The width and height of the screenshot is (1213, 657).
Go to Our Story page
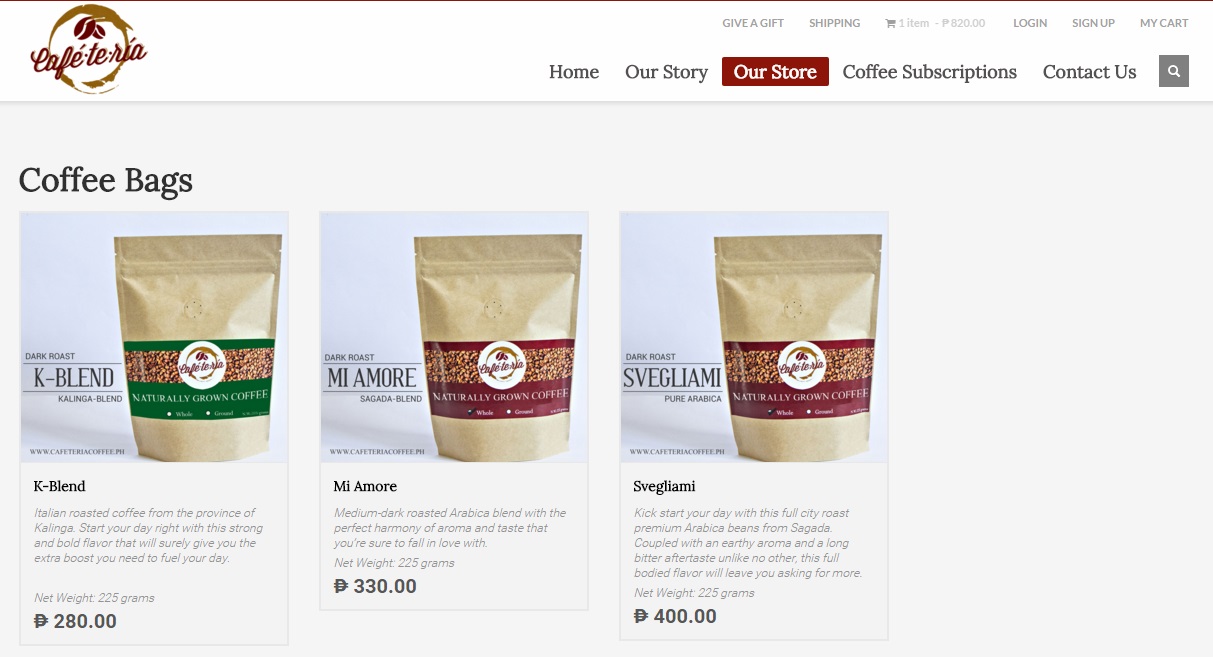666,72
